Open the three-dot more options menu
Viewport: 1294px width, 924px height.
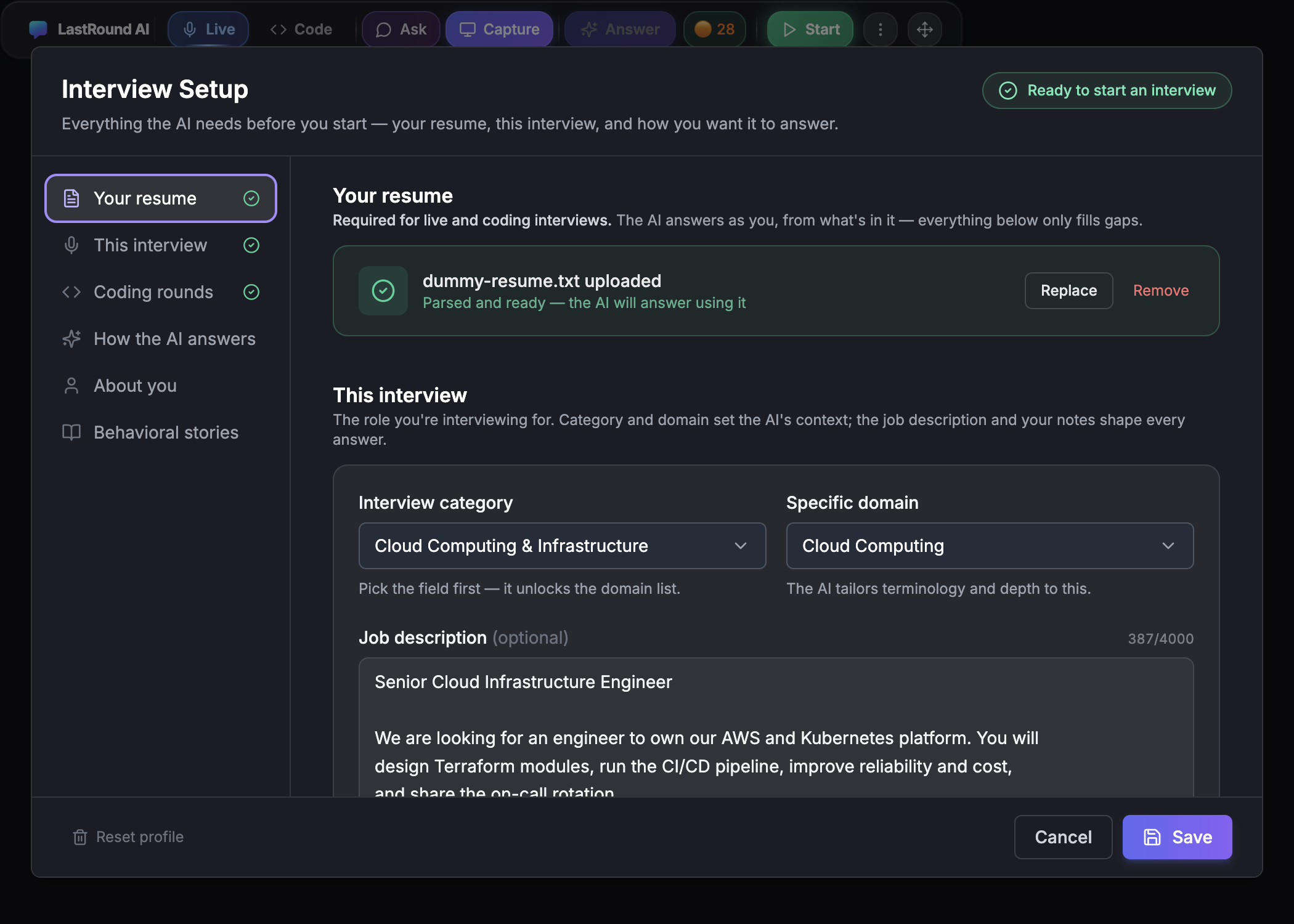tap(881, 29)
